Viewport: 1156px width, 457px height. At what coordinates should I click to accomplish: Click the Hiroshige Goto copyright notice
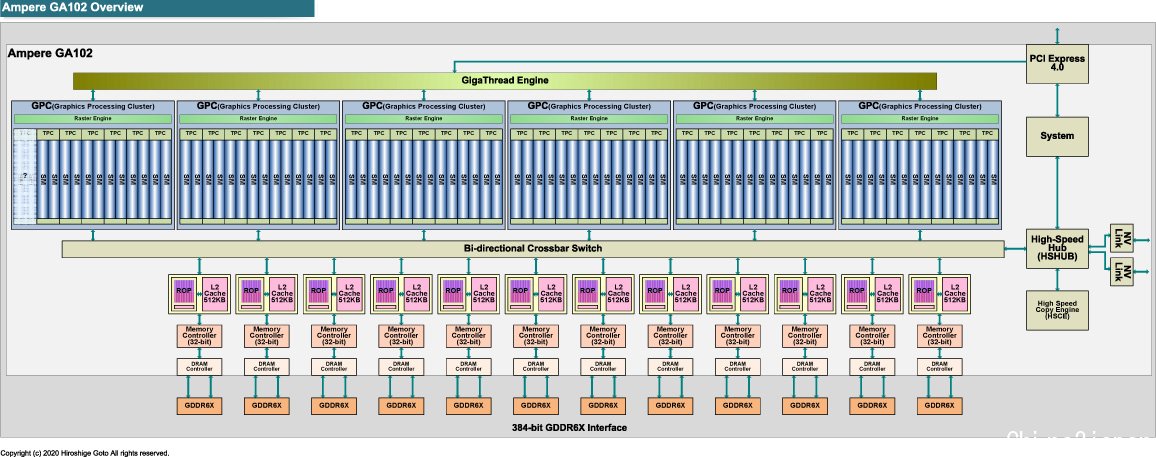tap(85, 453)
